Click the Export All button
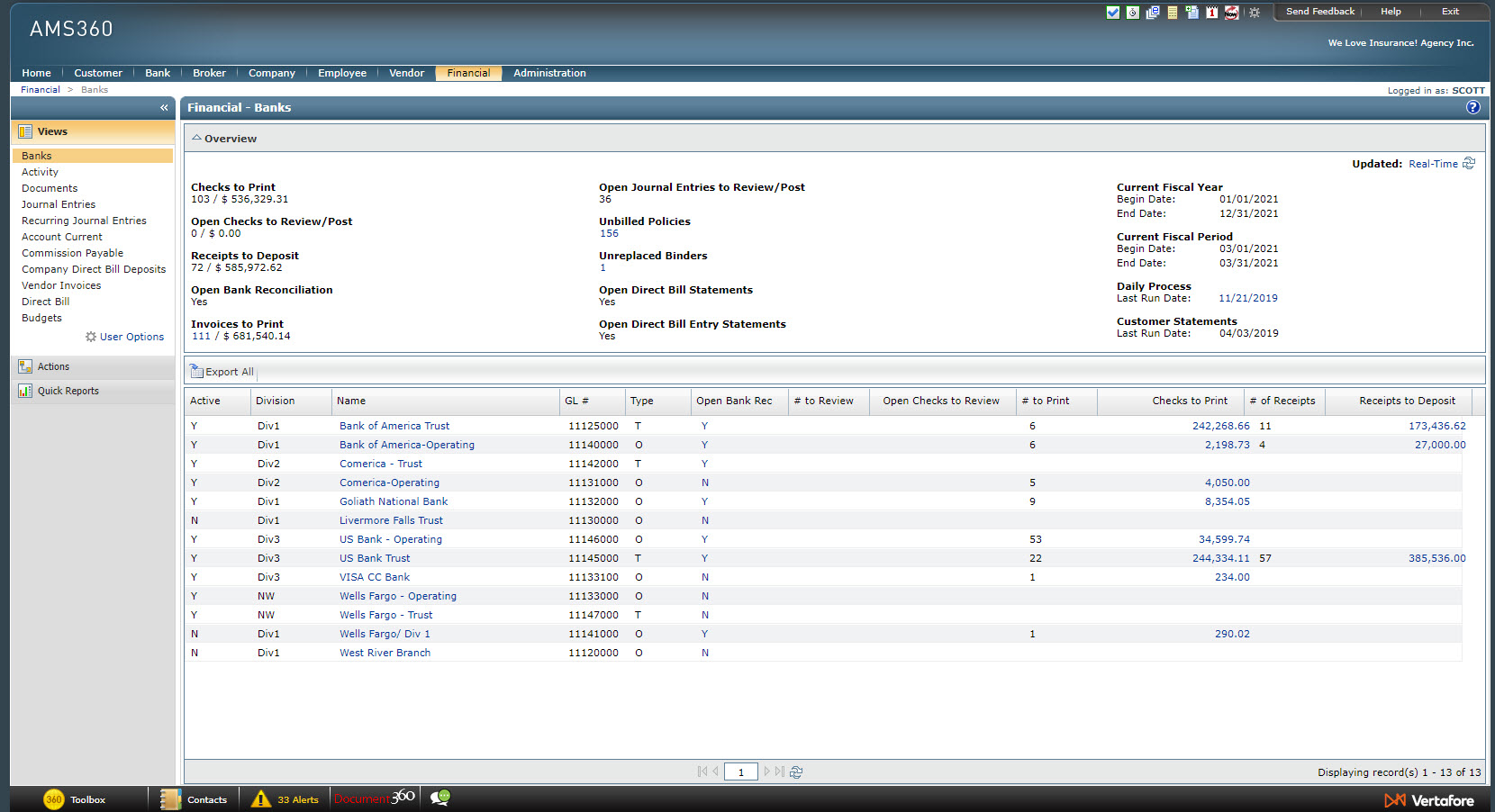This screenshot has width=1495, height=812. (222, 372)
